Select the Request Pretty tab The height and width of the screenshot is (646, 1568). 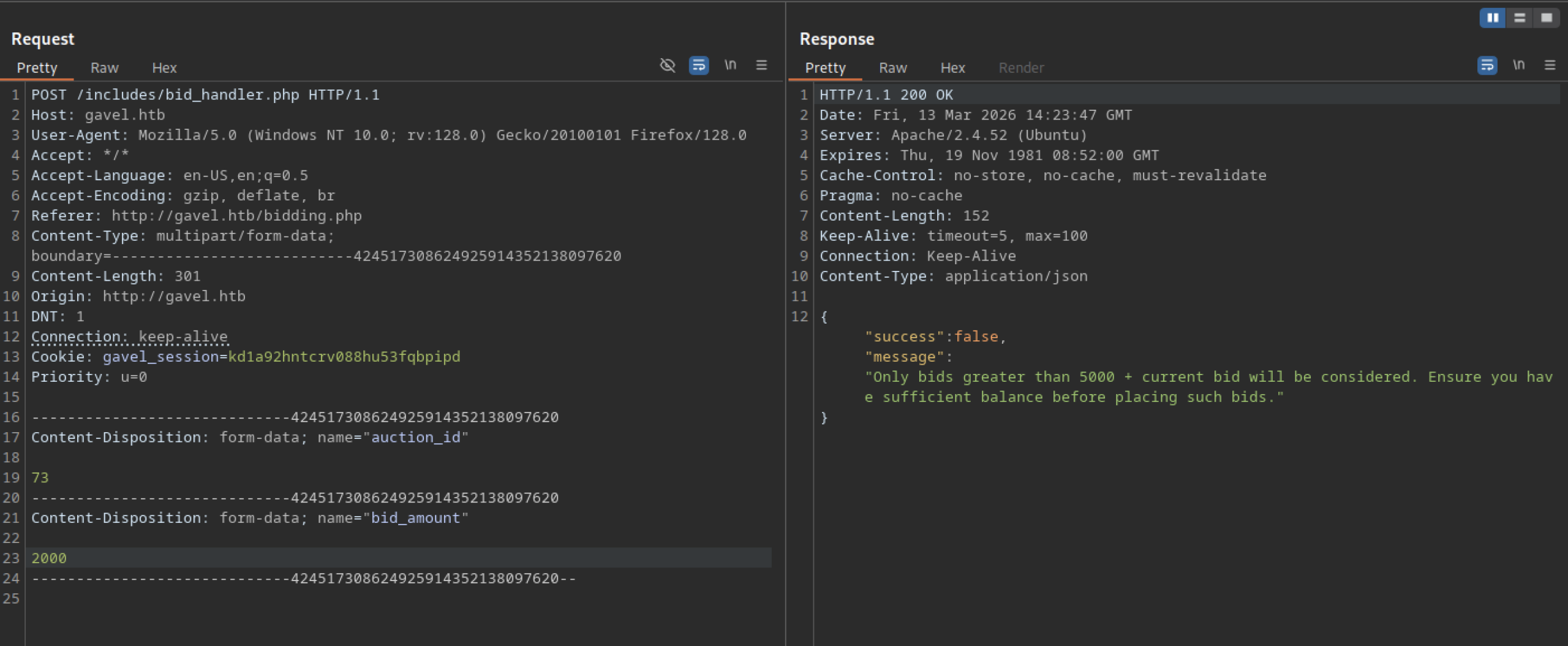click(37, 68)
